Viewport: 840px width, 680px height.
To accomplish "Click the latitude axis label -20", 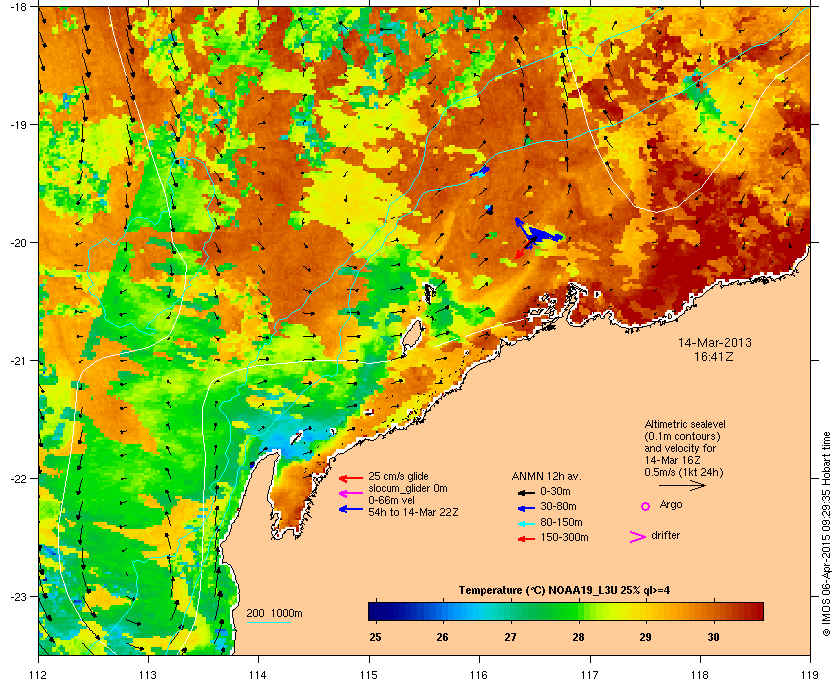I will coord(20,243).
